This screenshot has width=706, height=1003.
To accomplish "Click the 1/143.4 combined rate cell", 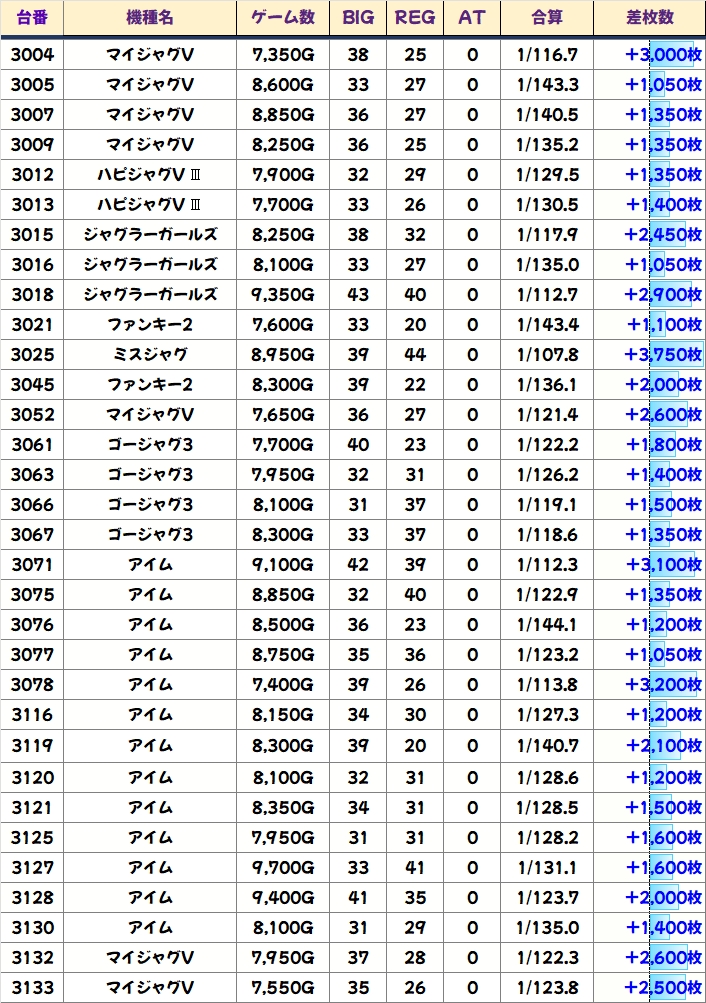I will coord(547,325).
